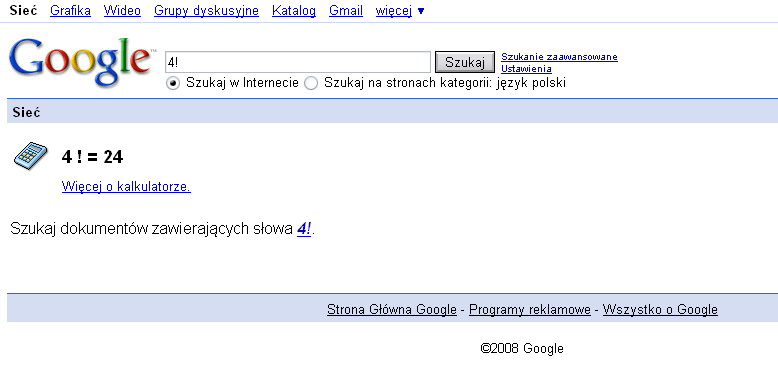Open Programy reklamowe link
The width and height of the screenshot is (778, 374).
529,310
